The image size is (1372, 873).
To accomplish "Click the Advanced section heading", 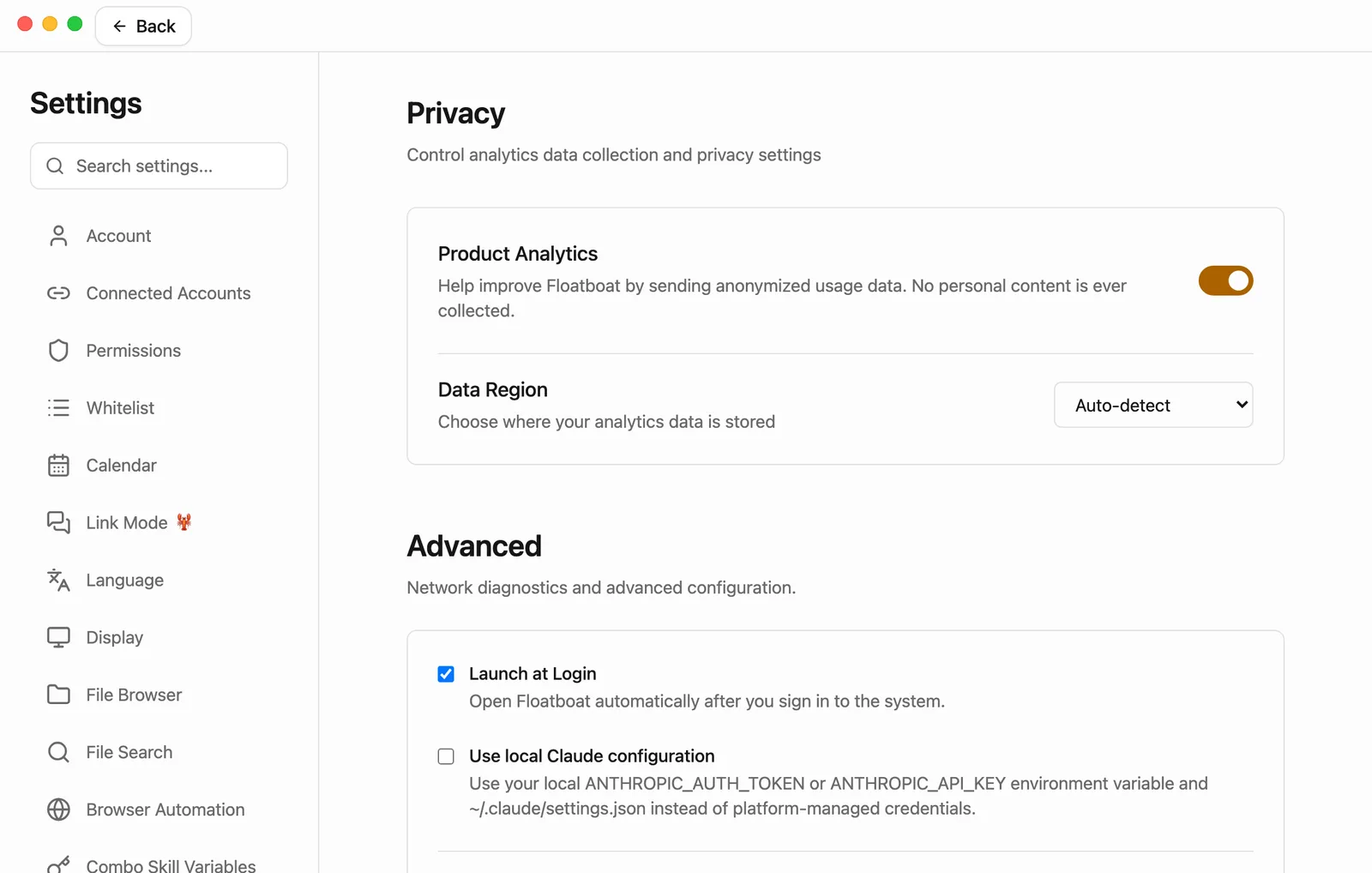I will coord(474,546).
